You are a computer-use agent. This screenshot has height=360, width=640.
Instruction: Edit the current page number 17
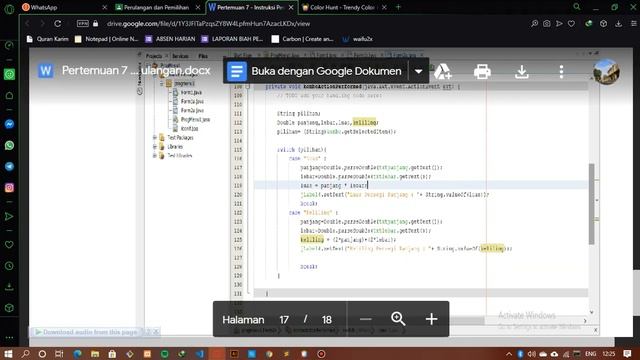[x=284, y=320]
